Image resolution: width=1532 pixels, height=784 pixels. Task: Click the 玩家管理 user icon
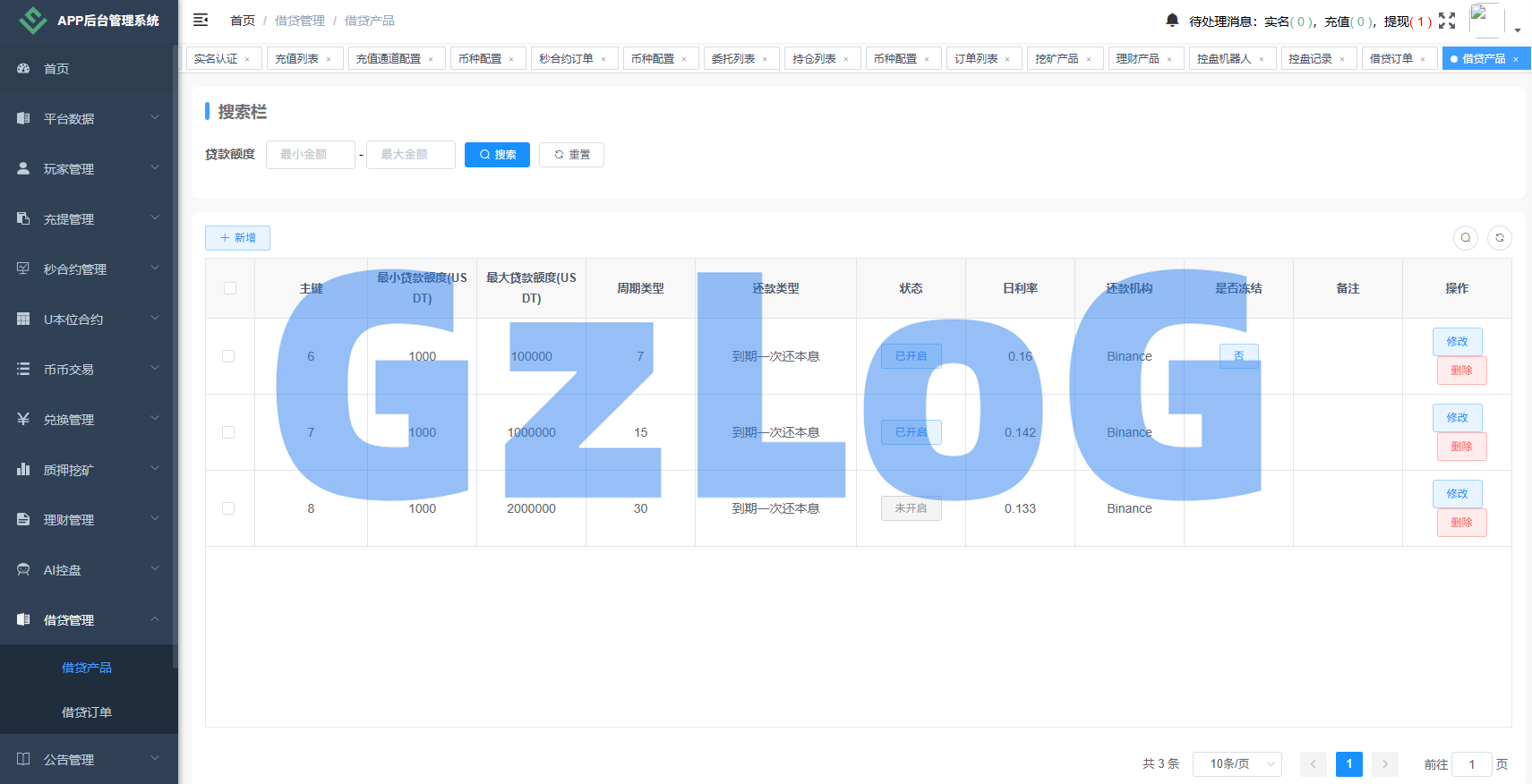pos(23,168)
